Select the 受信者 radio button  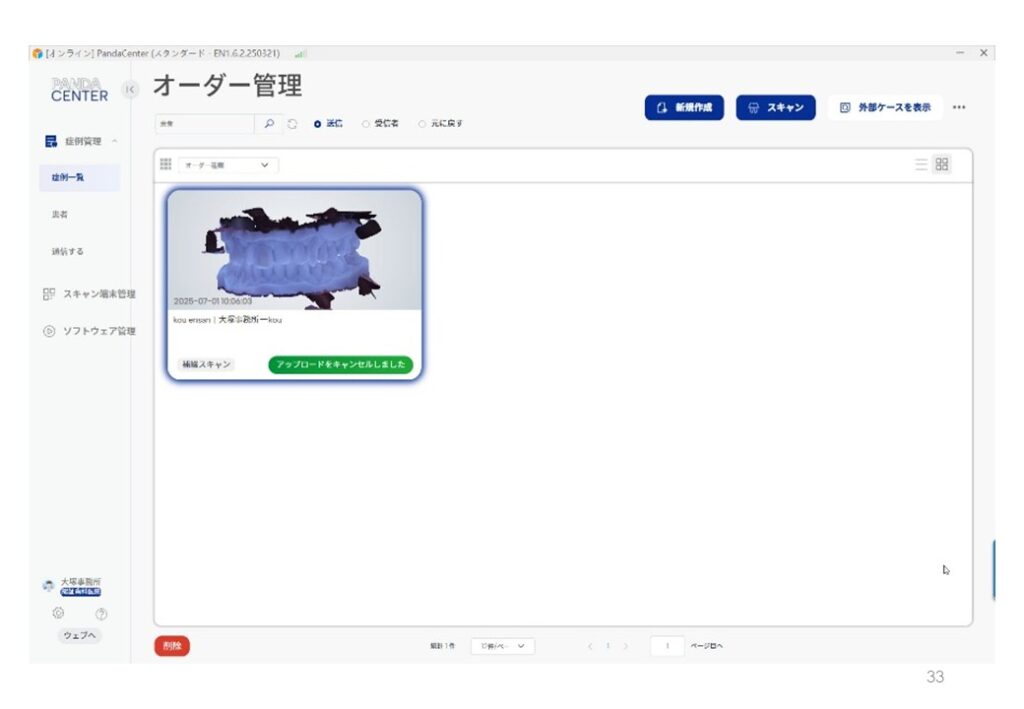pyautogui.click(x=366, y=124)
